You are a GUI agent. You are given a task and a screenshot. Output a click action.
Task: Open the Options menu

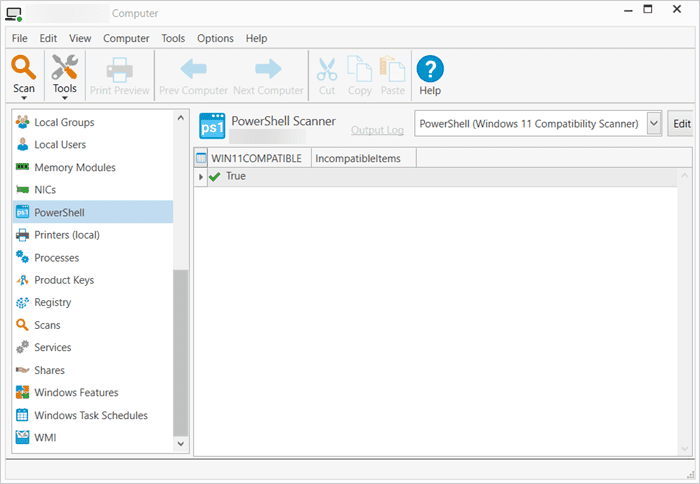click(x=215, y=38)
